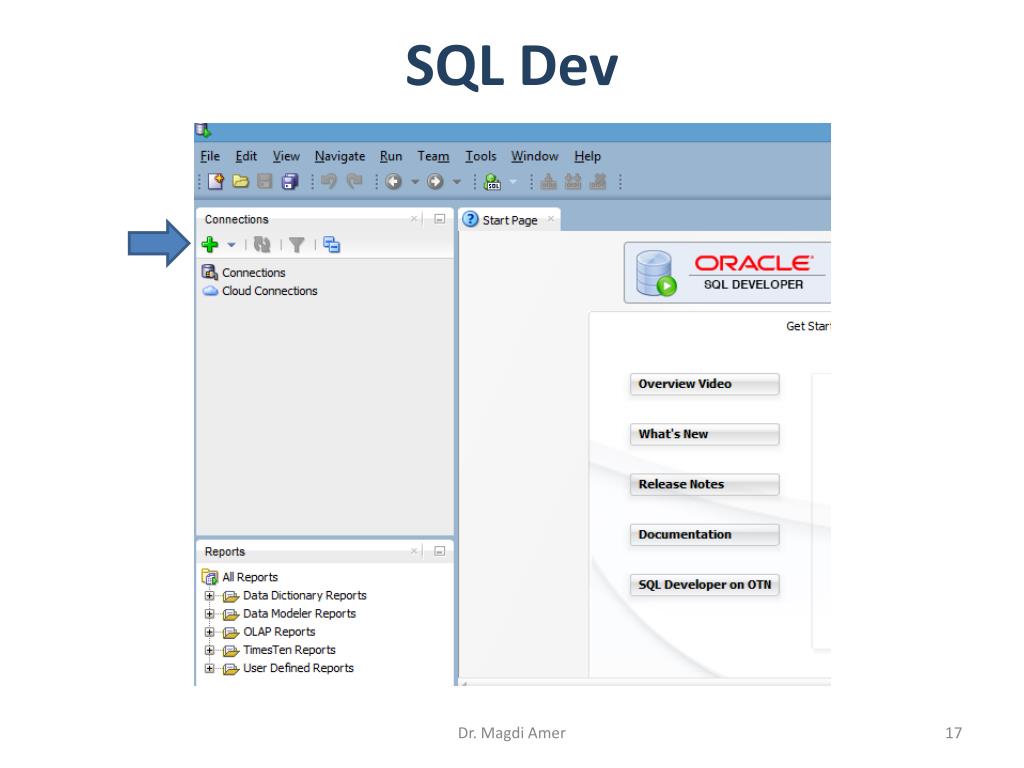Click the Schema Browser icon in Connections
Screen dimensions: 1024x768
(332, 244)
